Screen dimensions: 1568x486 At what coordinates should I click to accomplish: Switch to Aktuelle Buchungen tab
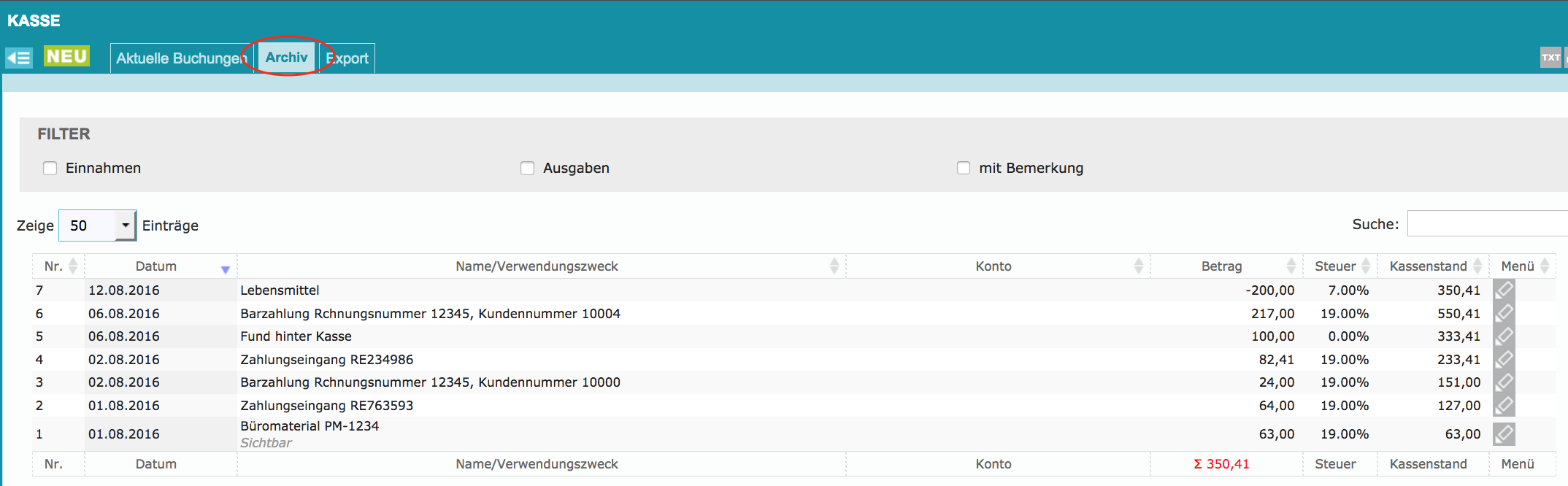(x=181, y=58)
